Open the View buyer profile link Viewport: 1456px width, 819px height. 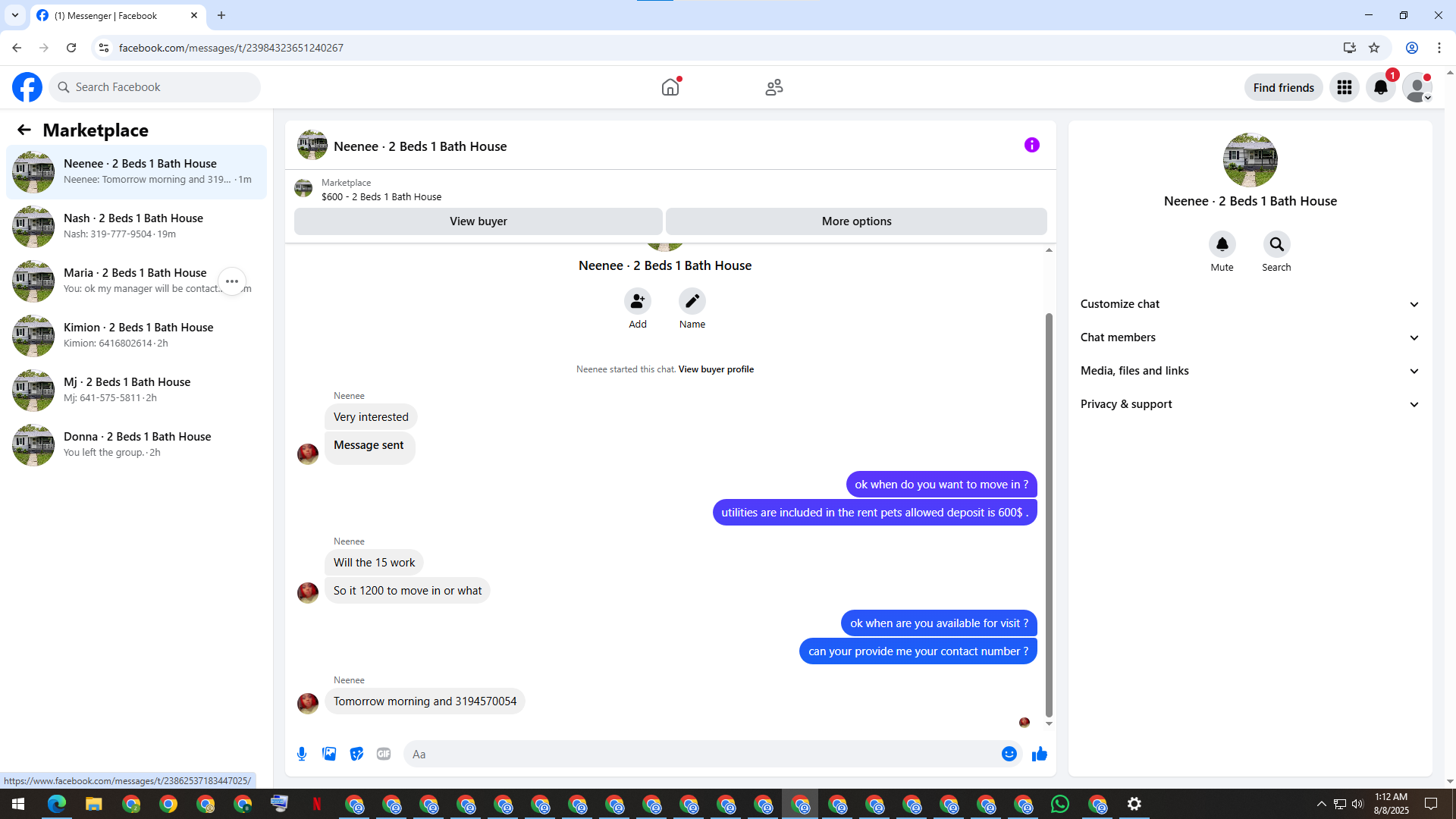pos(715,369)
